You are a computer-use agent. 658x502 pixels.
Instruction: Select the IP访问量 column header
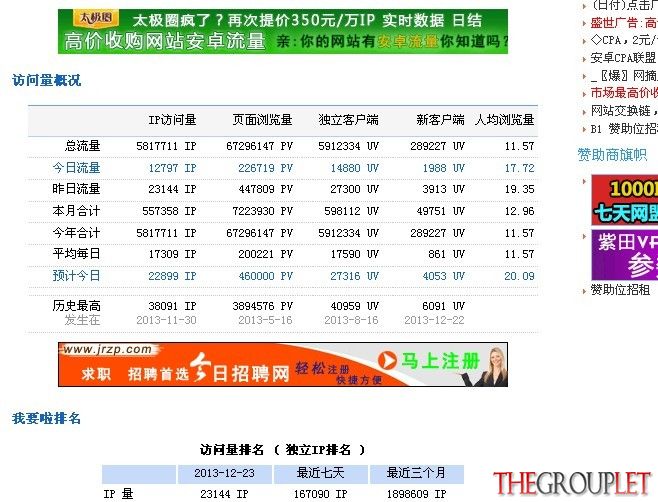click(x=172, y=120)
